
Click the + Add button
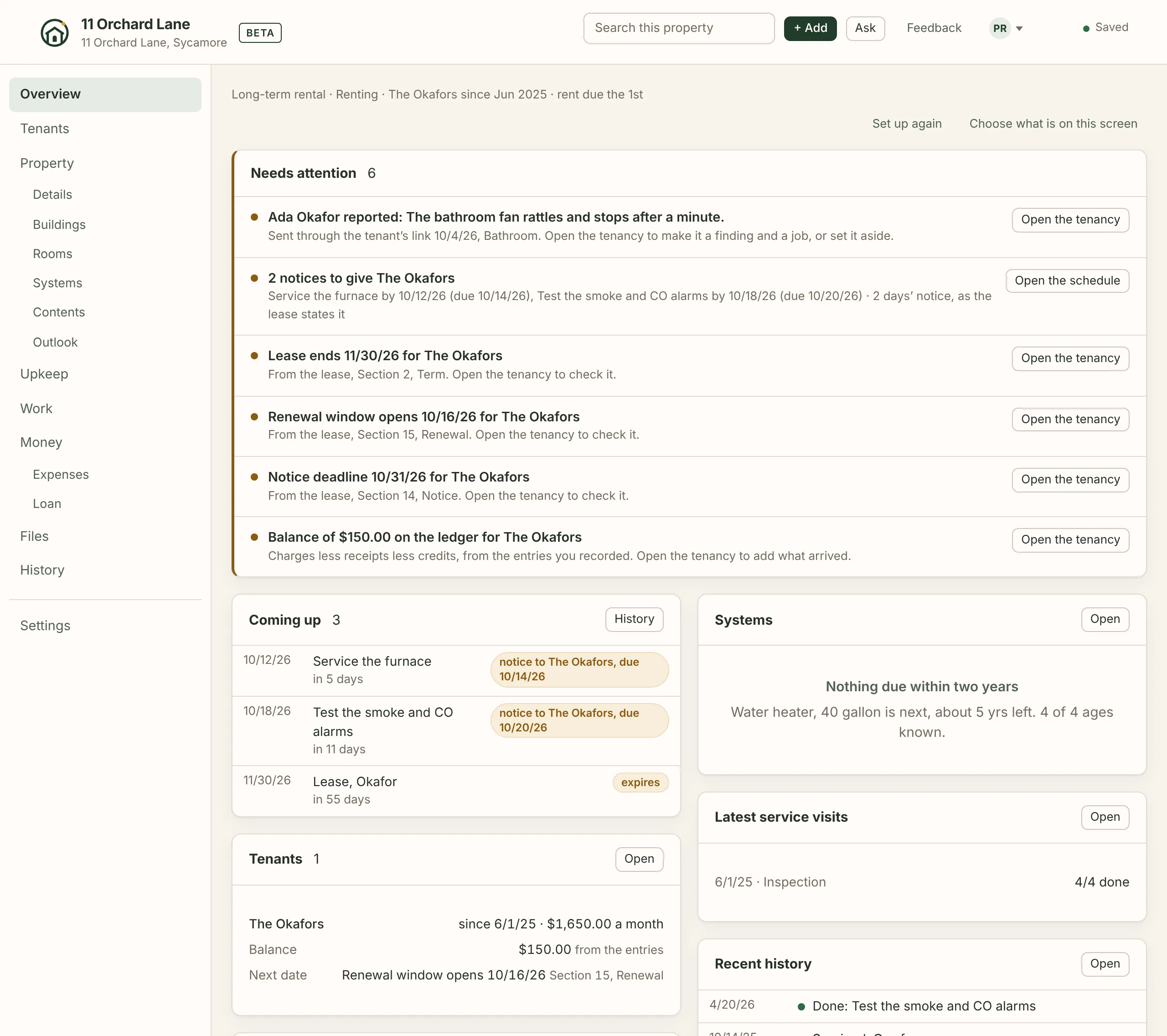[810, 28]
